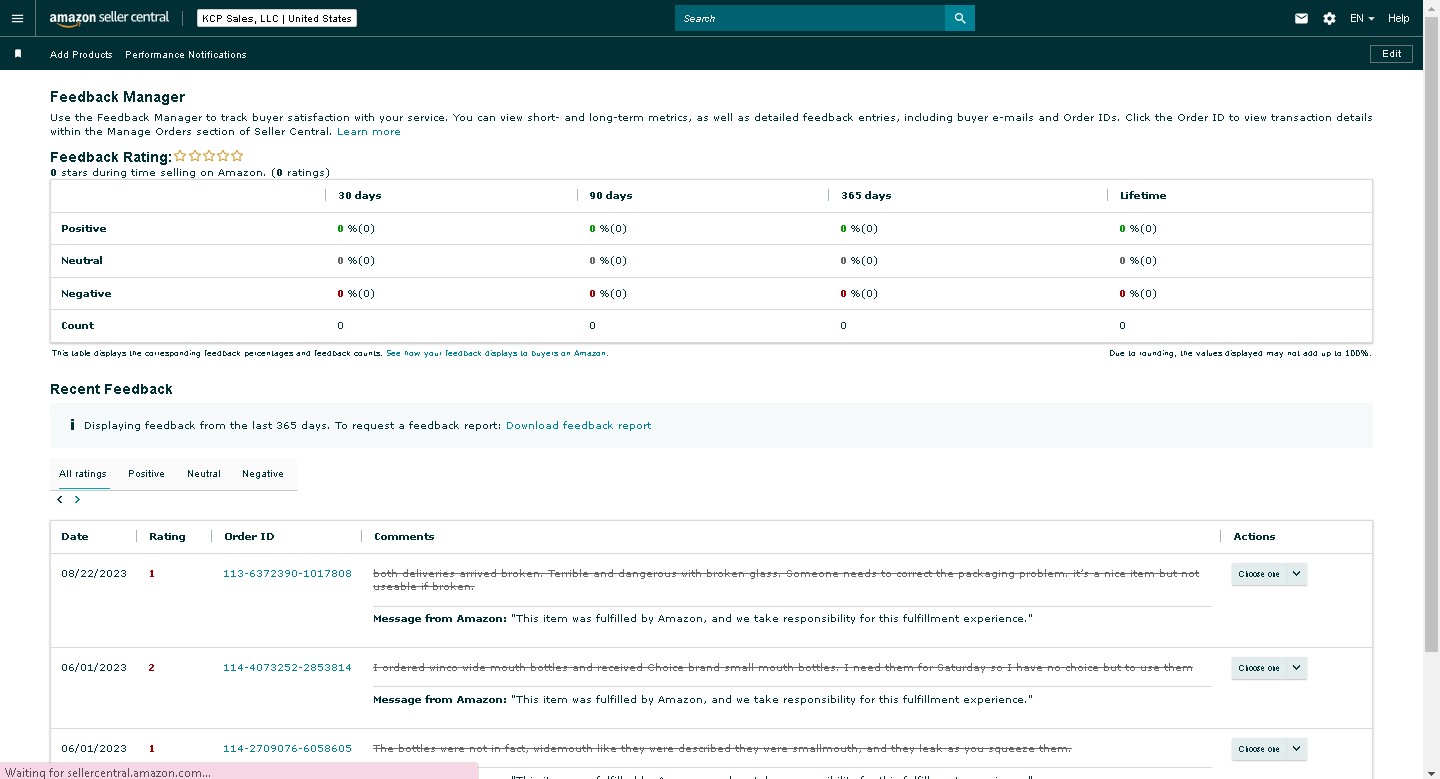Click the search magnifier button
Screen dimensions: 1440x779
[960, 18]
